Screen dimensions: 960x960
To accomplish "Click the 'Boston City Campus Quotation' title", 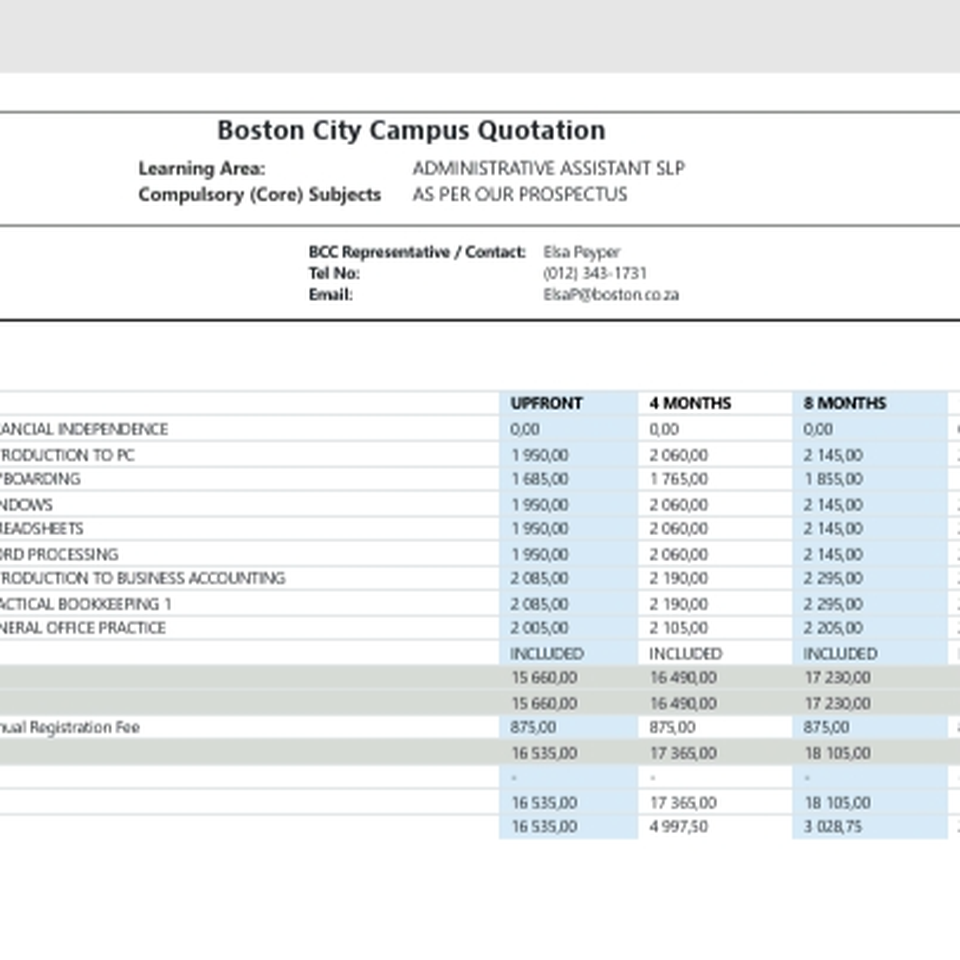I will [x=411, y=130].
